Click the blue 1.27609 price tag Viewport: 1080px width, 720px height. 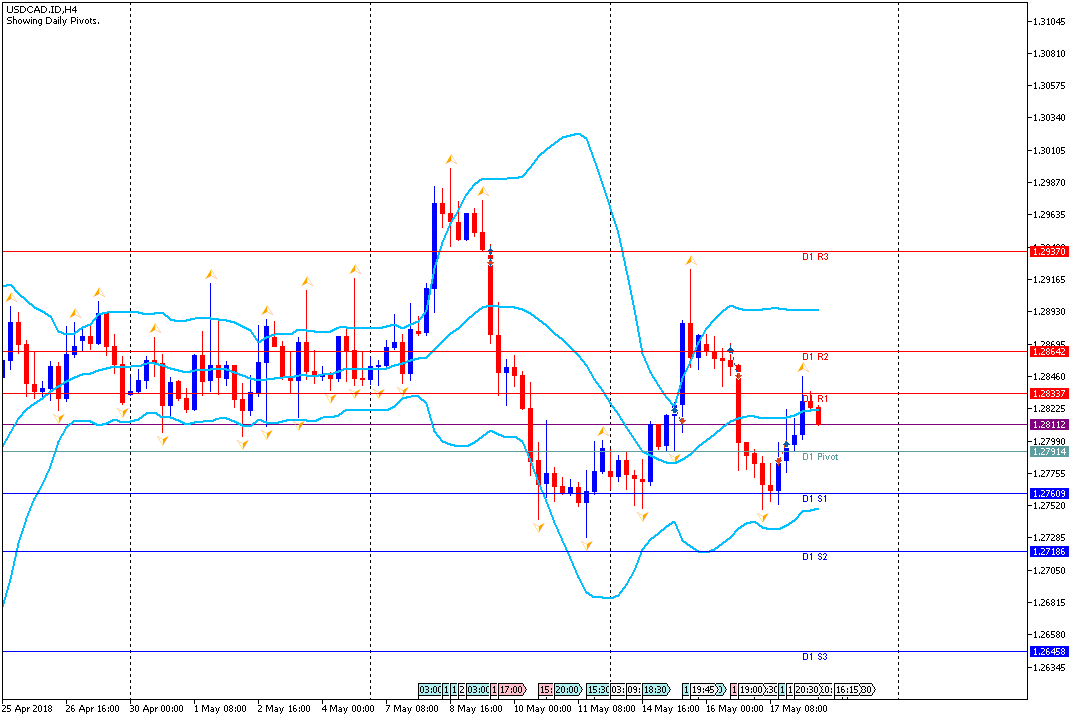pos(1049,493)
